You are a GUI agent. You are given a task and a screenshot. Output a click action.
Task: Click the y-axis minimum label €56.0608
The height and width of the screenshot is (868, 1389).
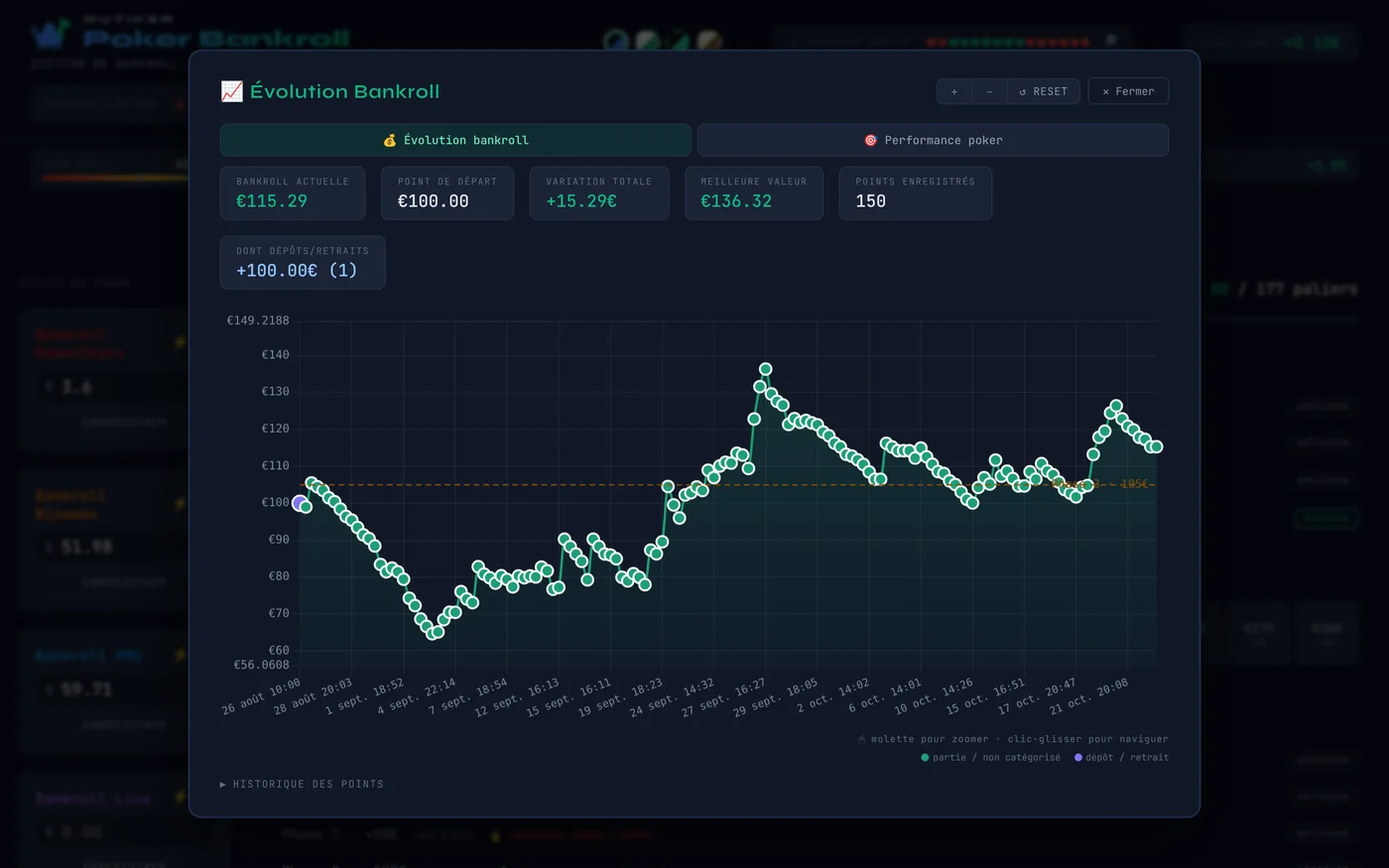click(x=261, y=665)
